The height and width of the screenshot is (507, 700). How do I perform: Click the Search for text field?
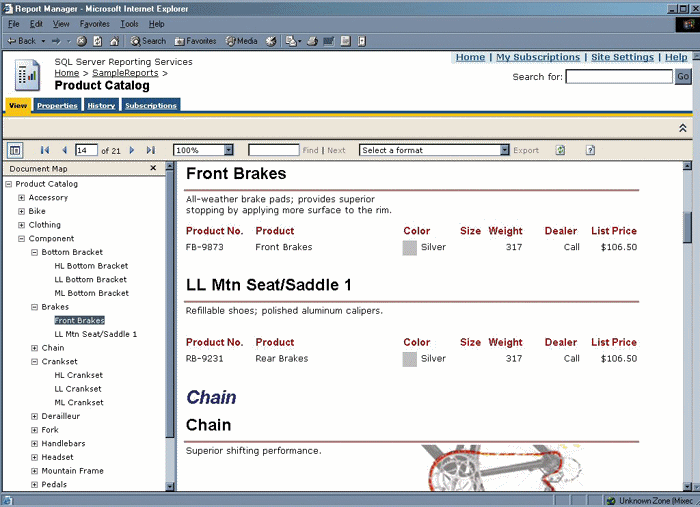click(x=619, y=76)
